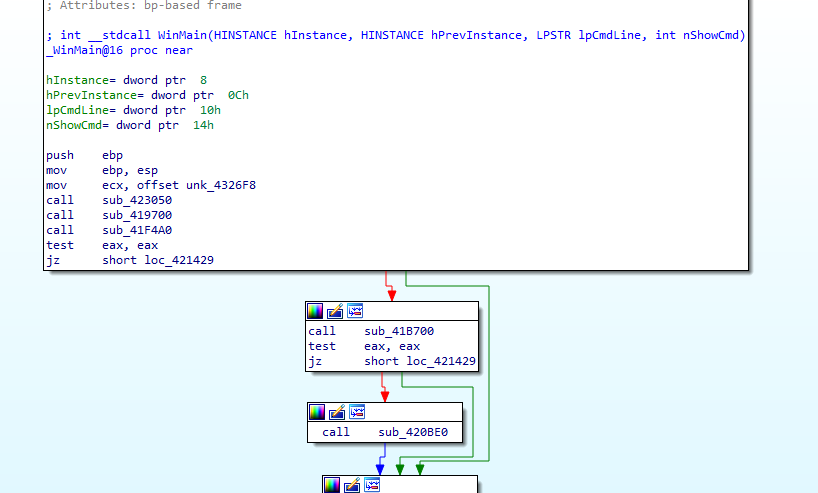This screenshot has height=493, width=818.
Task: Click group nodes icon on sub_420BE0 node
Action: click(x=357, y=412)
